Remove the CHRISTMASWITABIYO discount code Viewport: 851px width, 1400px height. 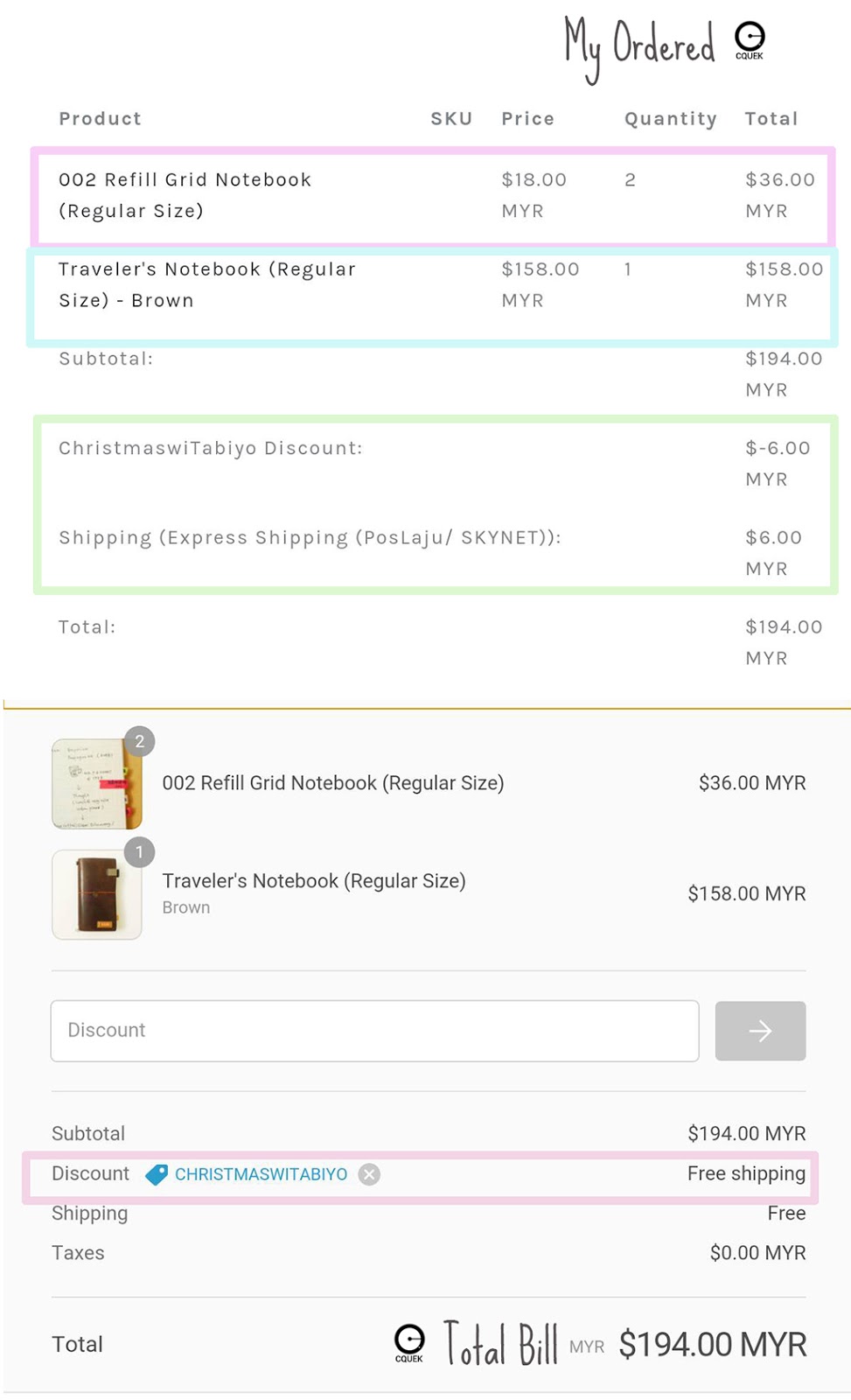coord(370,1174)
